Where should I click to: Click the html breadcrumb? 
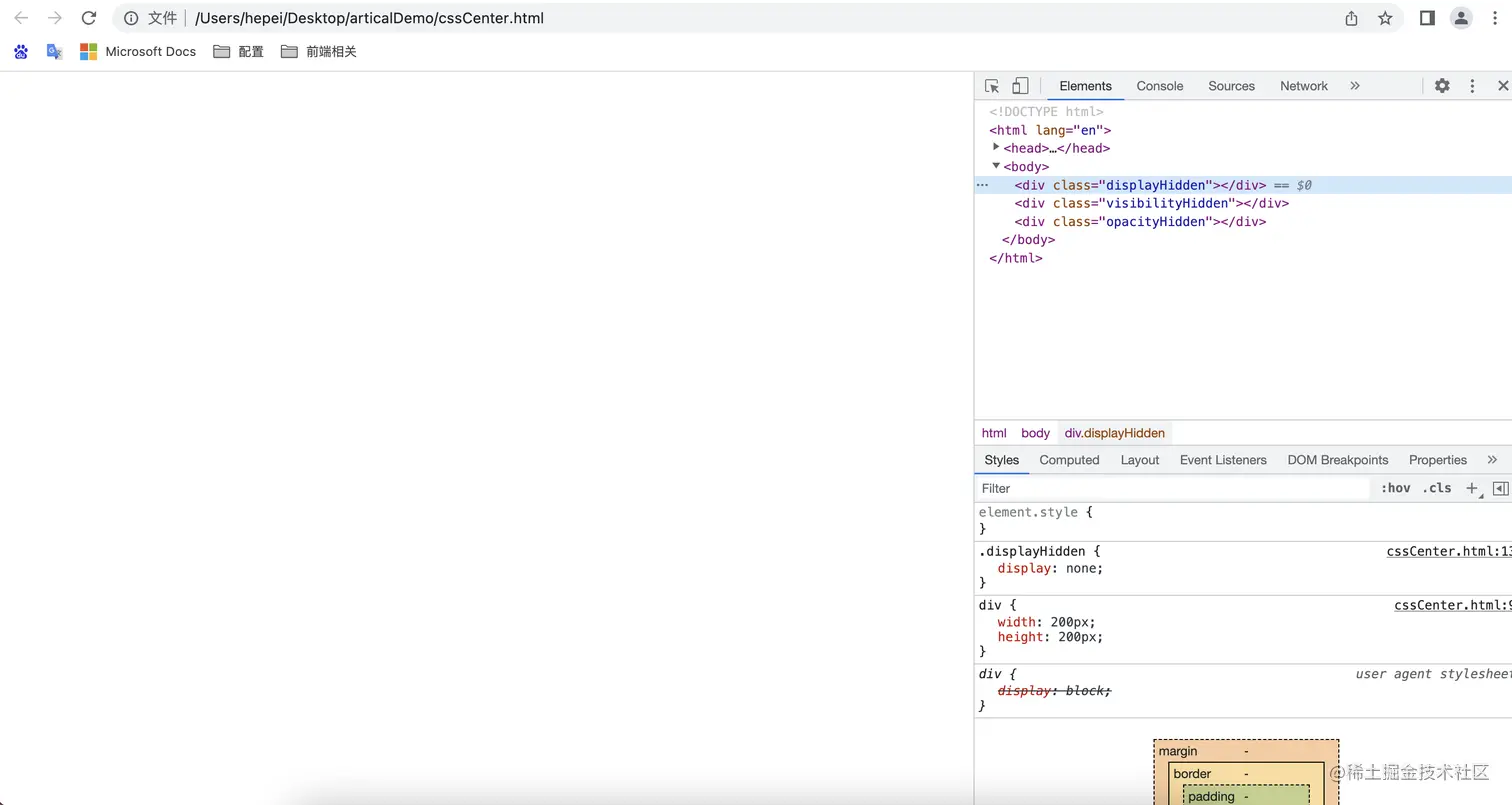coord(994,433)
